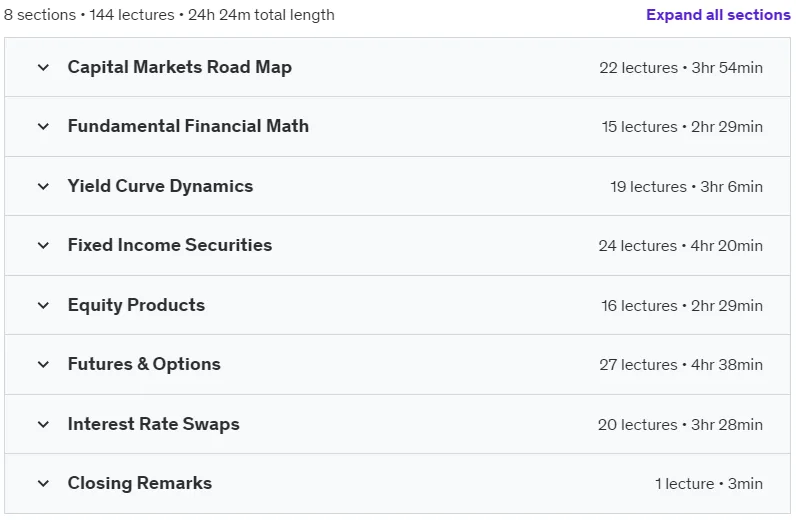Click the chevron beside Yield Curve Dynamics

(x=44, y=186)
